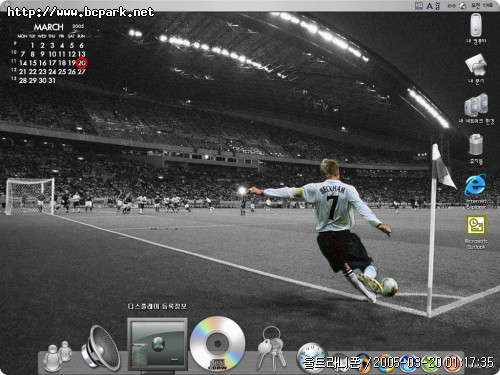Click the Hanja conversion icon beside the A
500x375 pixels.
click(x=438, y=6)
